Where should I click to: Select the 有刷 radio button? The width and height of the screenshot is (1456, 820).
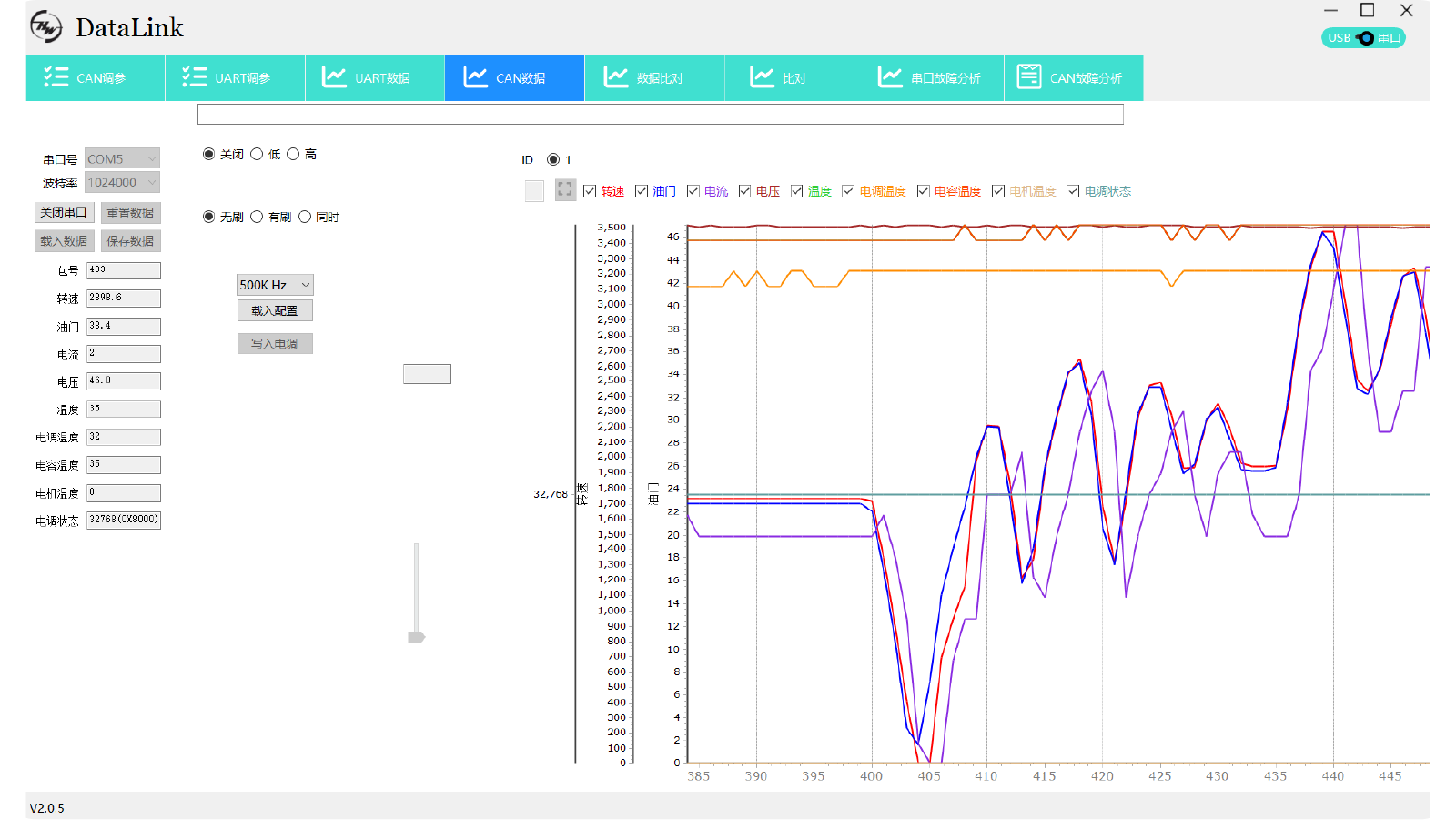point(257,217)
